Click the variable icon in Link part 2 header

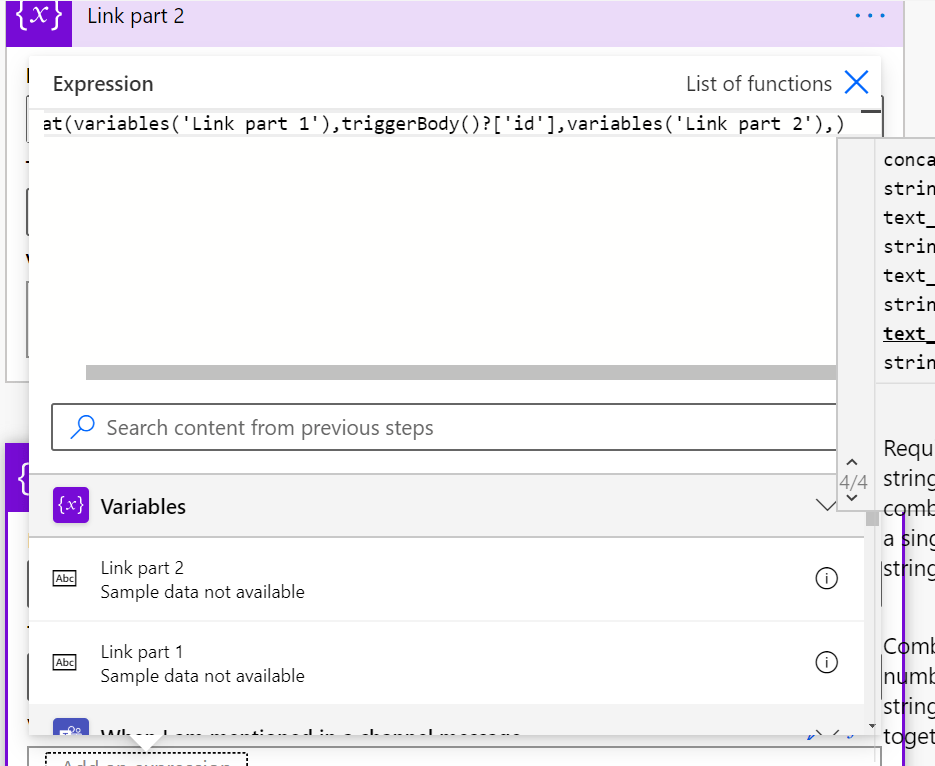click(x=39, y=18)
